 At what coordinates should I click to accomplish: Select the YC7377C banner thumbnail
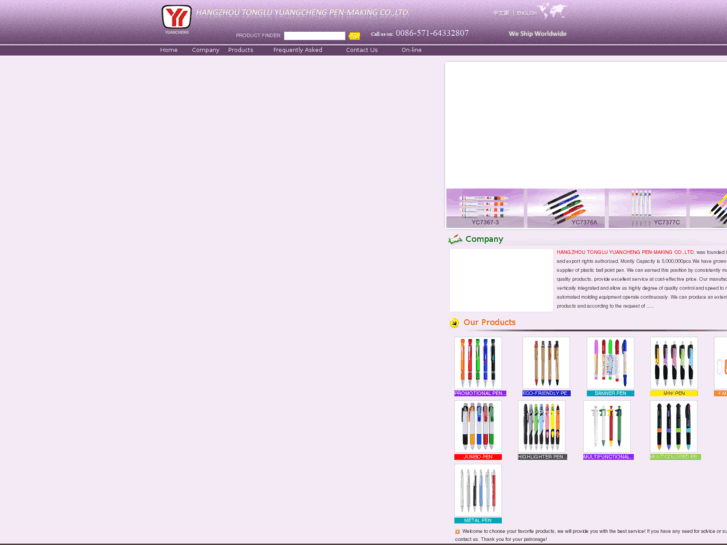coord(648,208)
